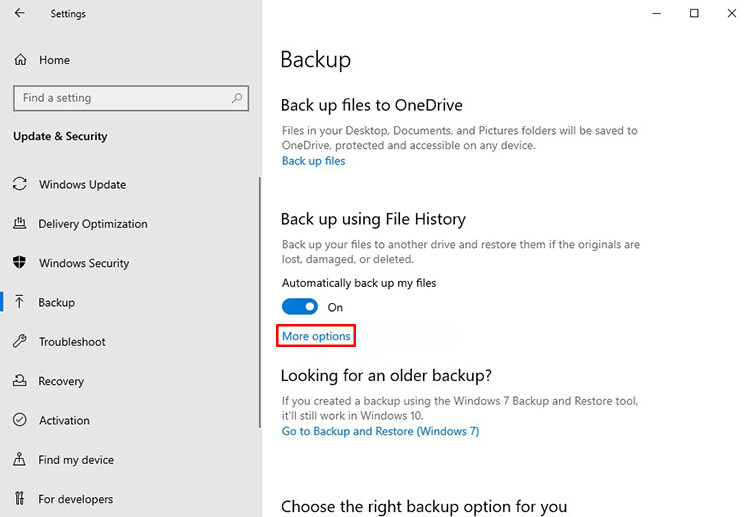This screenshot has width=750, height=517.
Task: Click the sidebar vertical scrollbar
Action: (260, 302)
